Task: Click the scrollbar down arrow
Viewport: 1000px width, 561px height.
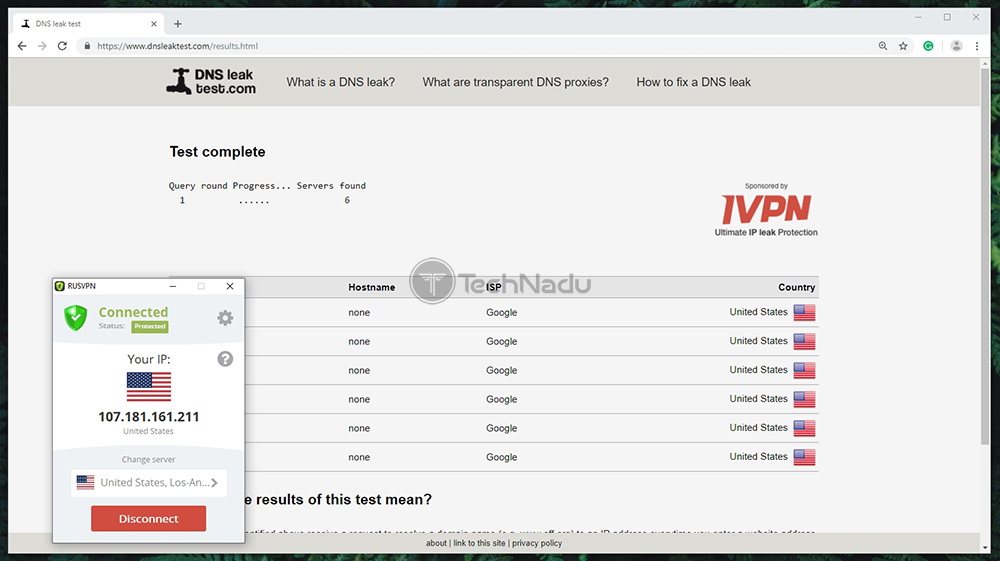Action: click(985, 548)
